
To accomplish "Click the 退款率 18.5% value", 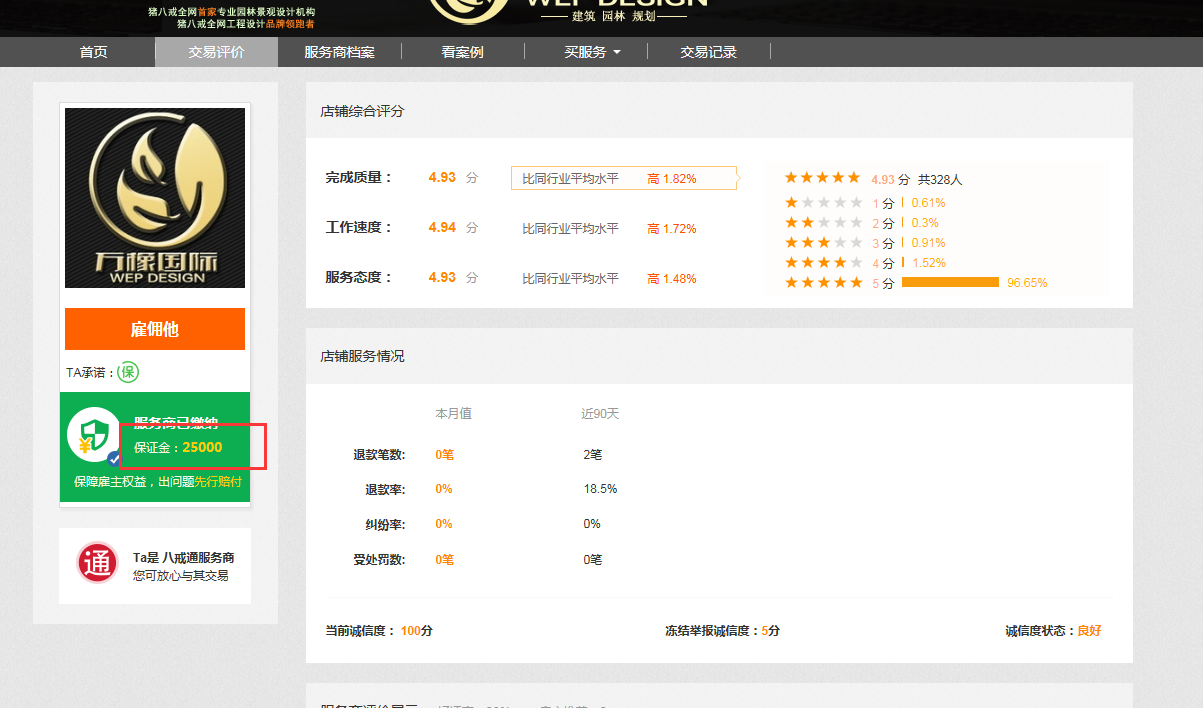I will click(600, 489).
